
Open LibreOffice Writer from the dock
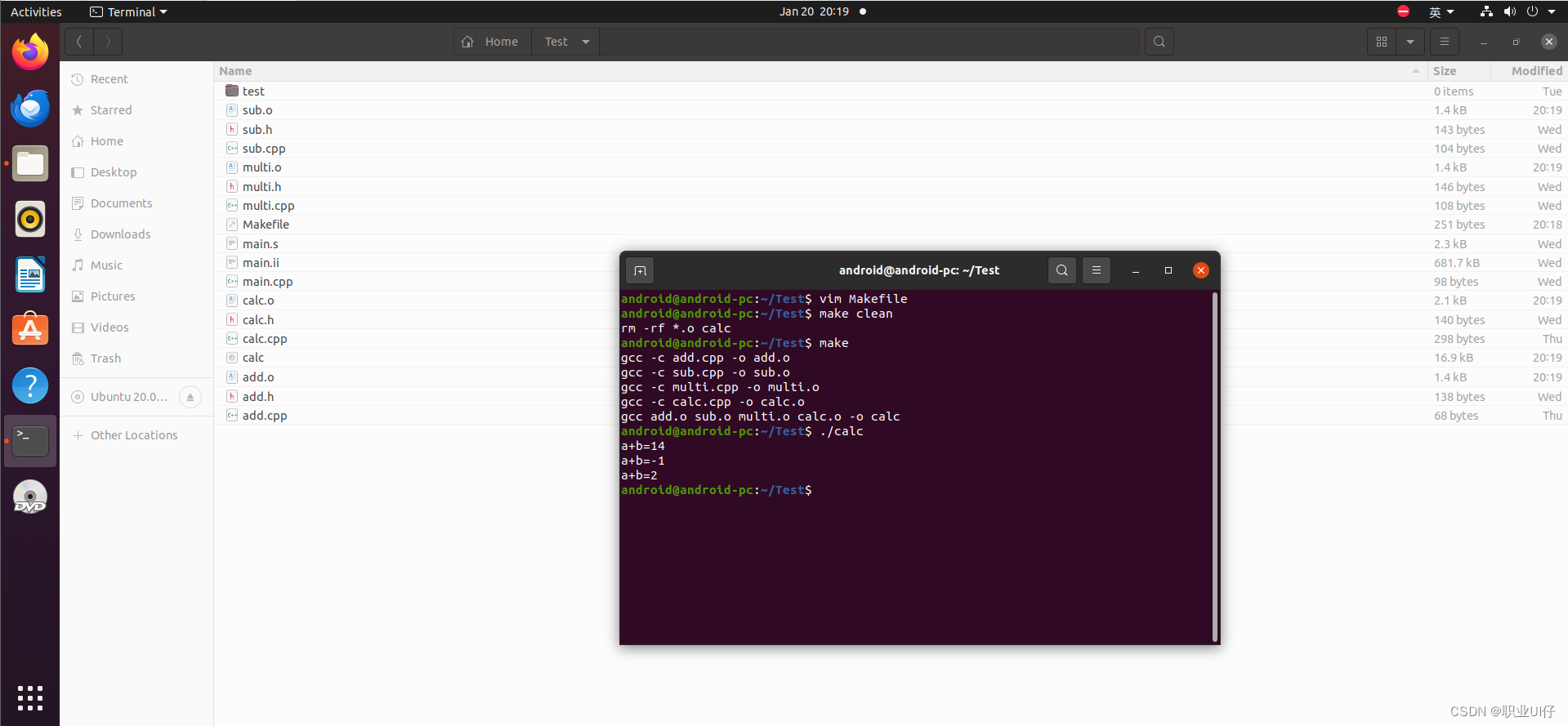[30, 274]
